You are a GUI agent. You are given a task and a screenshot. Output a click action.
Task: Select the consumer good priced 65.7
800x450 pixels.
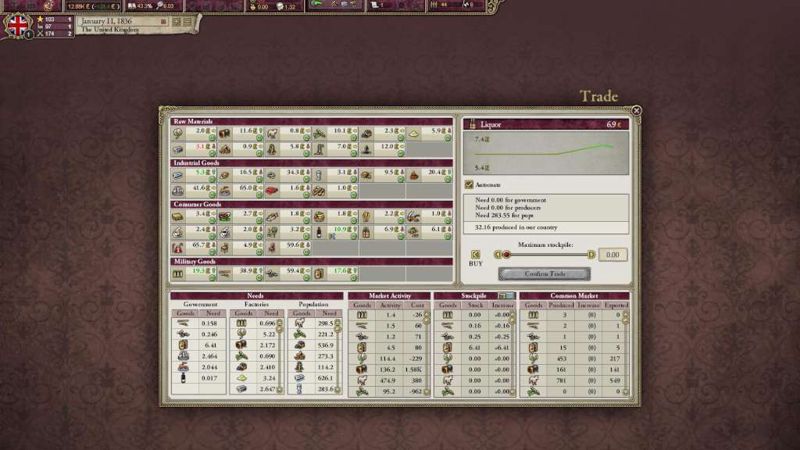point(193,248)
